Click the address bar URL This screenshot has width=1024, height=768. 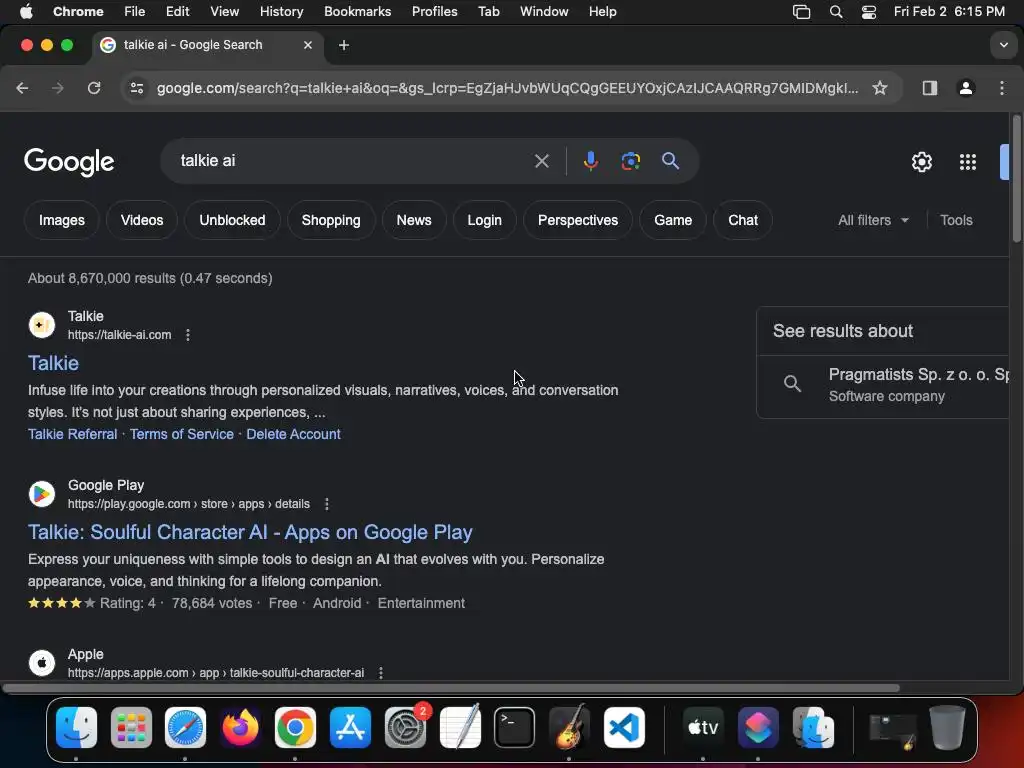coord(507,88)
